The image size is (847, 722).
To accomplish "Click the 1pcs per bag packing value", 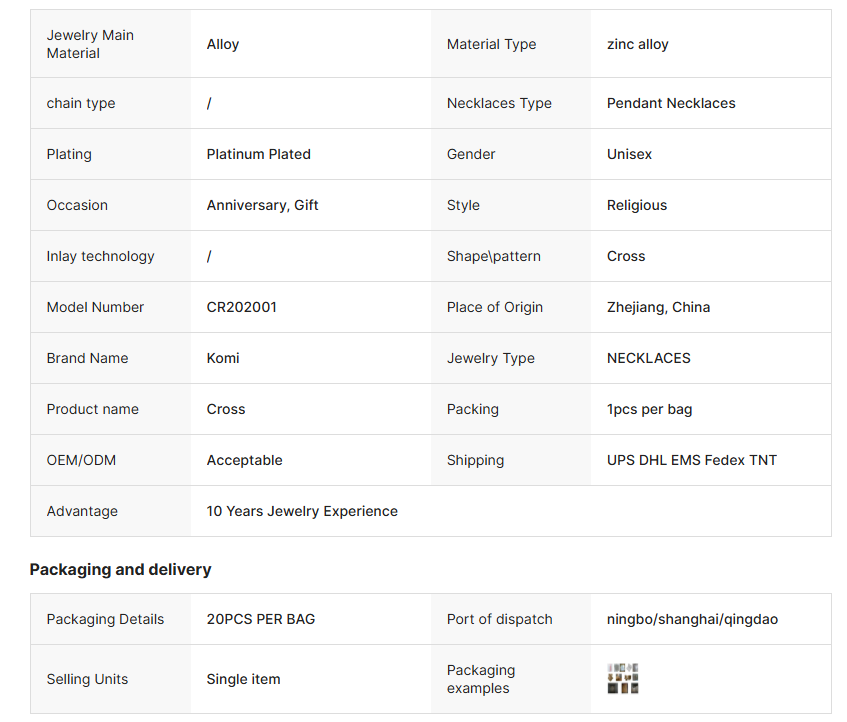I will point(649,409).
